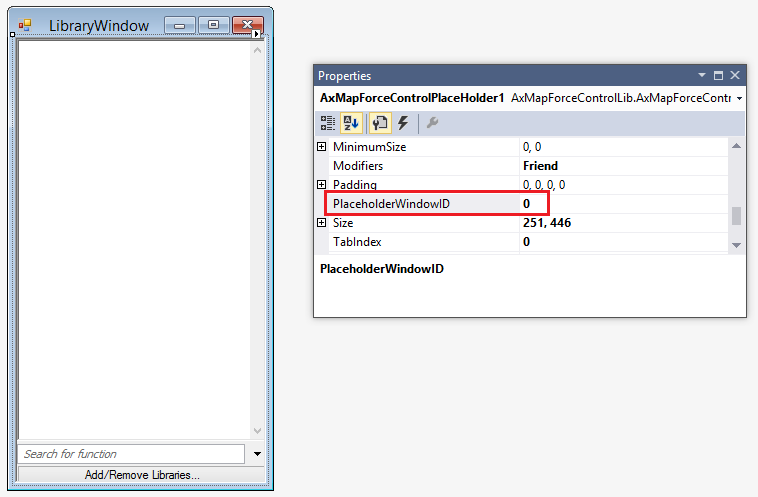Select the PlaceholderWindowID value field
This screenshot has width=758, height=497.
[x=620, y=204]
